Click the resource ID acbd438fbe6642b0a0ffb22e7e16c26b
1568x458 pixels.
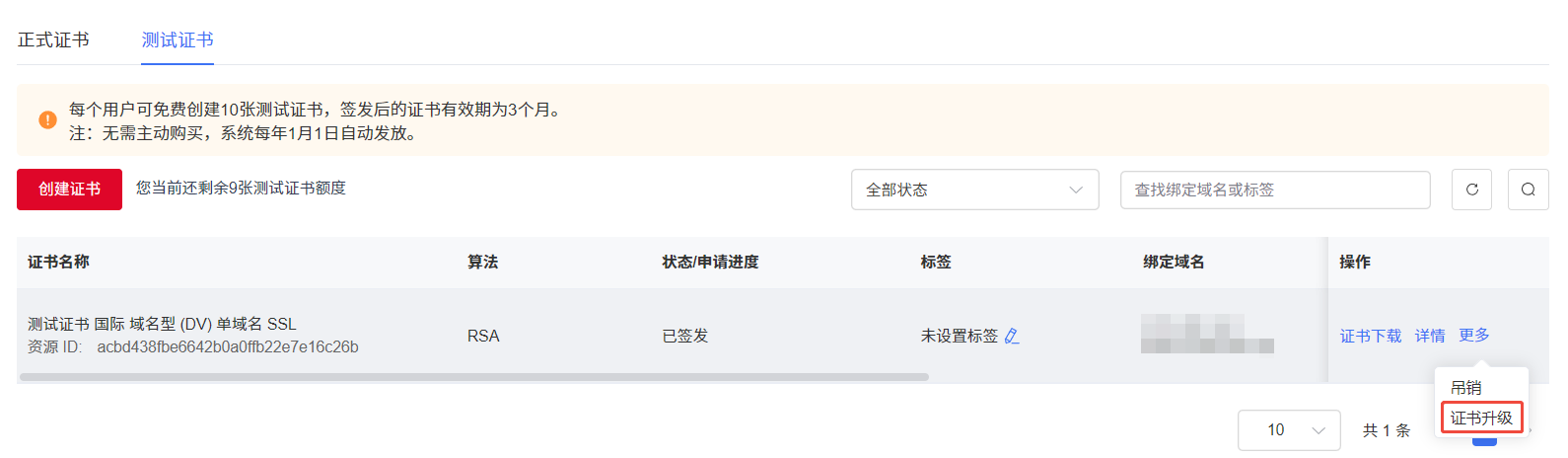227,347
